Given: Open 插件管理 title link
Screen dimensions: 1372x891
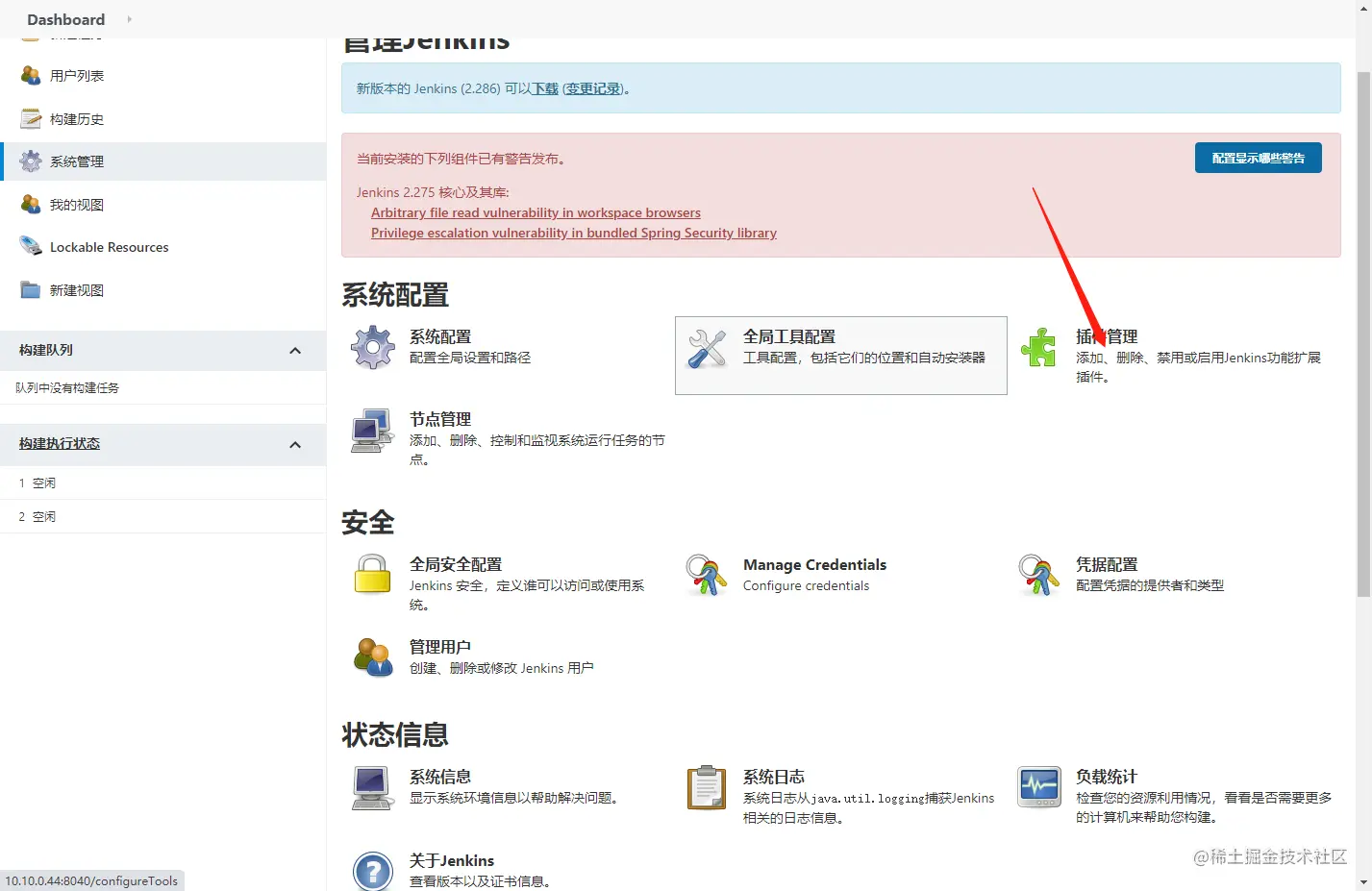Looking at the screenshot, I should (x=1107, y=336).
